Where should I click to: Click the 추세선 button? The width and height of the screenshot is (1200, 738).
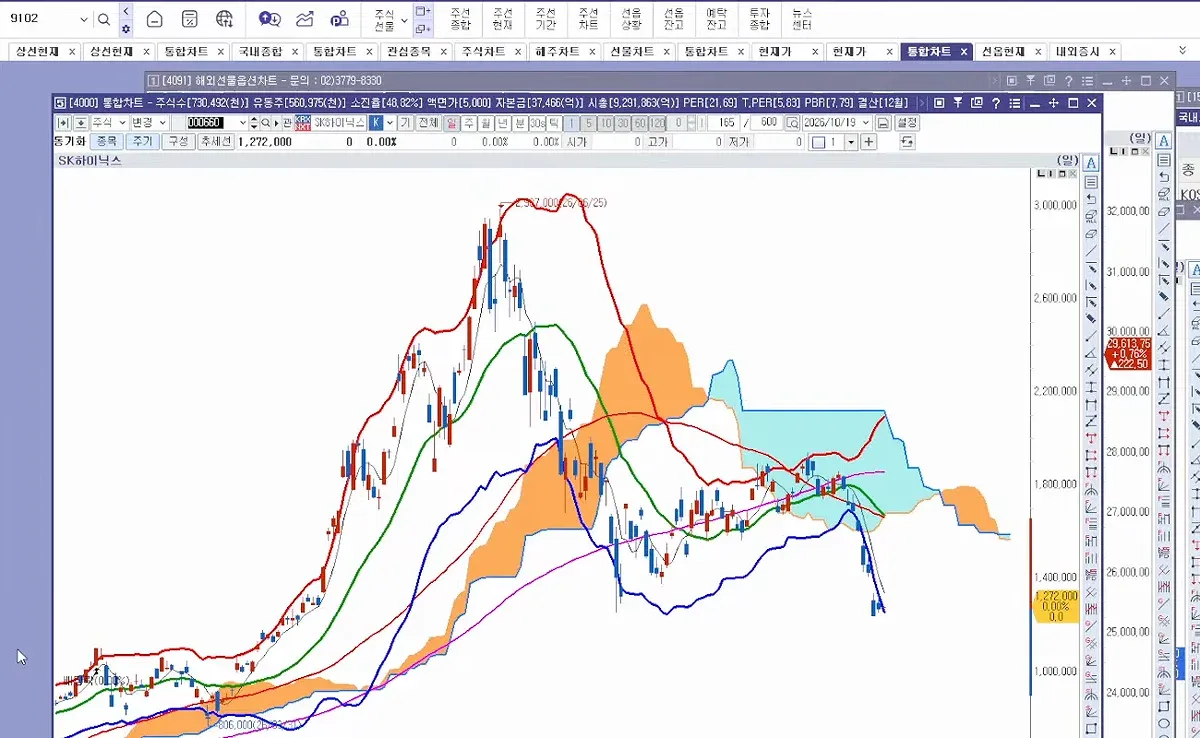point(215,142)
